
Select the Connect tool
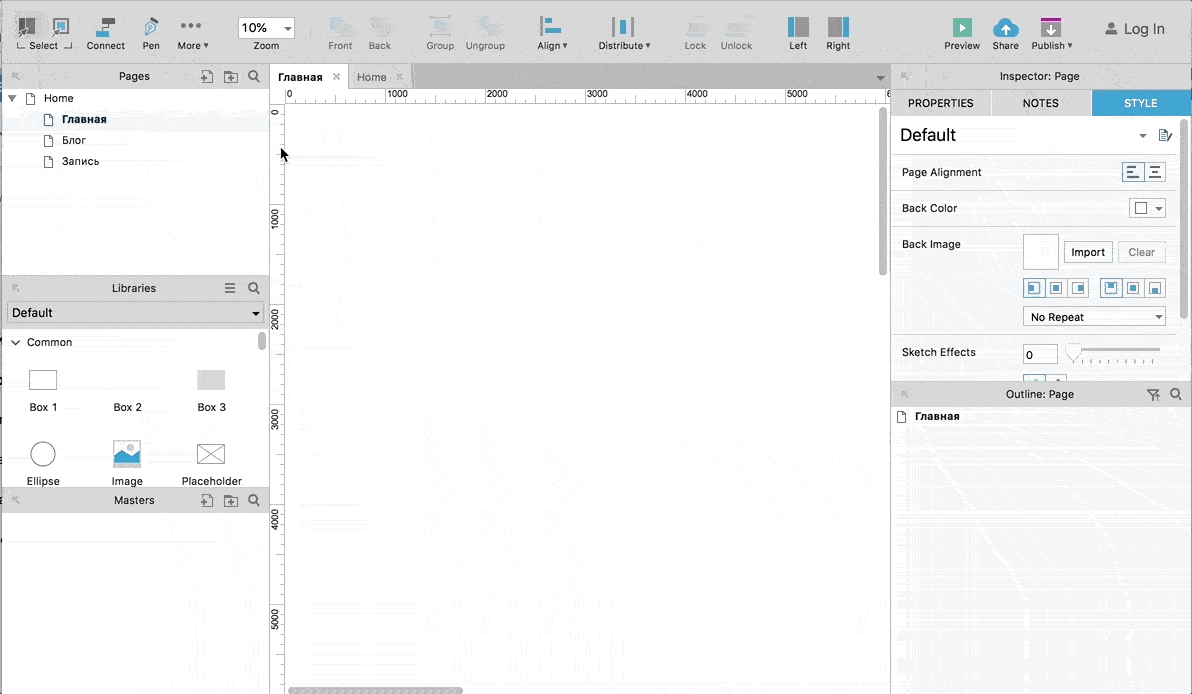click(x=105, y=34)
